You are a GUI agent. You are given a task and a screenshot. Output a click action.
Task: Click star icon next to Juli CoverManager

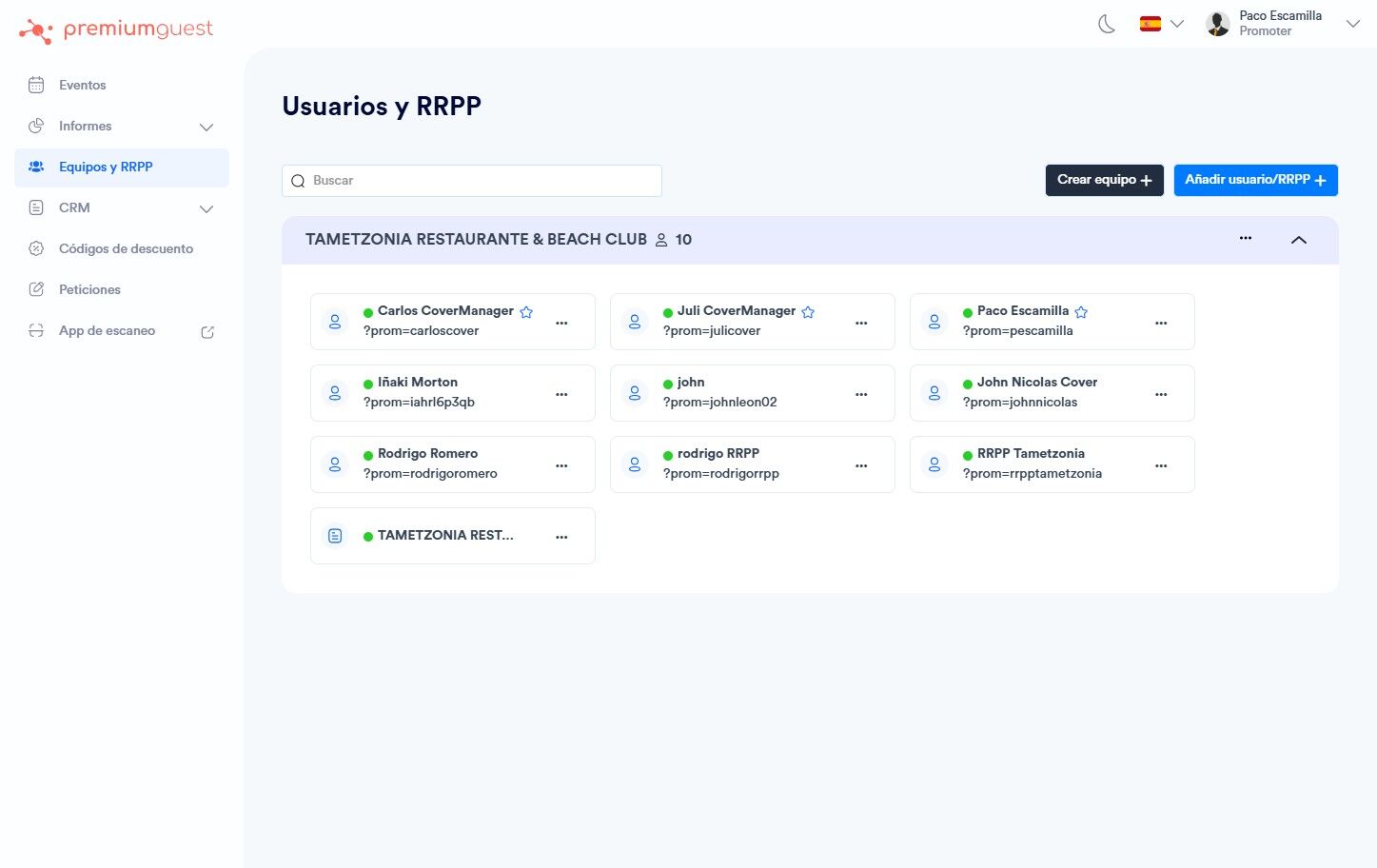point(808,311)
